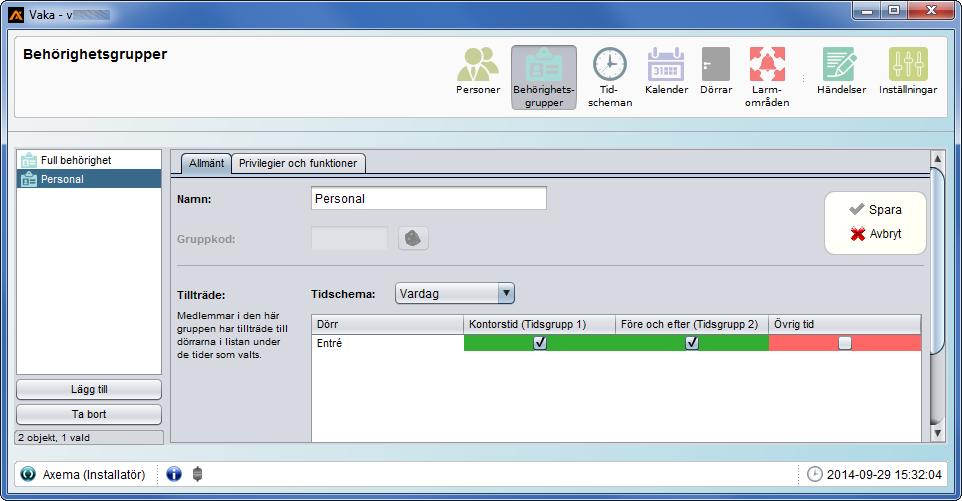Toggle Före och efter checkbox for Entré
Image resolution: width=962 pixels, height=501 pixels.
pyautogui.click(x=692, y=343)
